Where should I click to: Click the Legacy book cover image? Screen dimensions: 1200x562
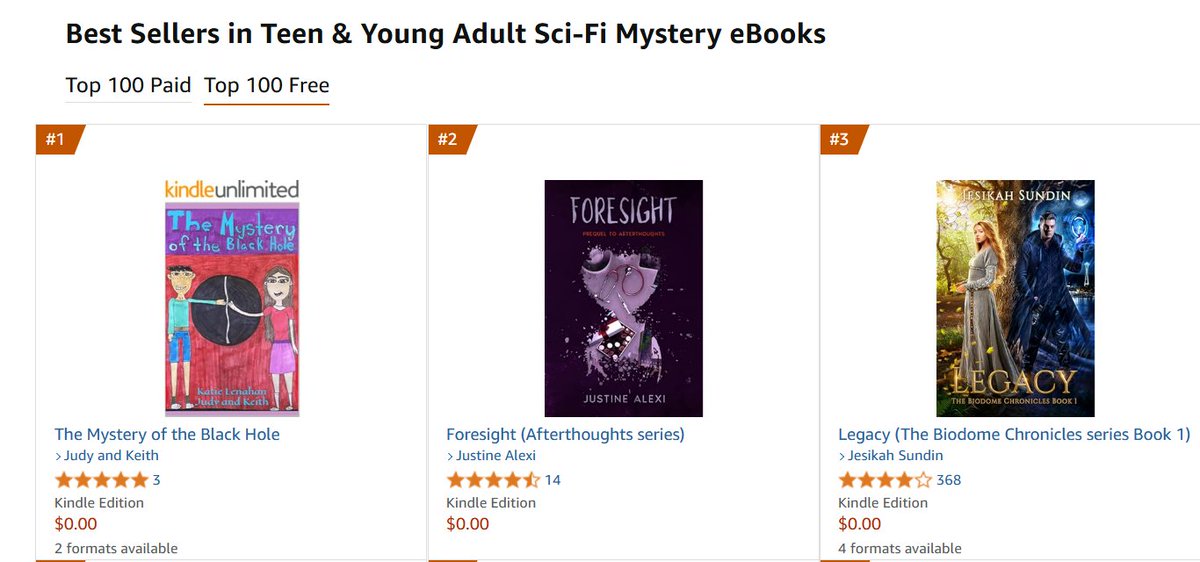point(1015,298)
